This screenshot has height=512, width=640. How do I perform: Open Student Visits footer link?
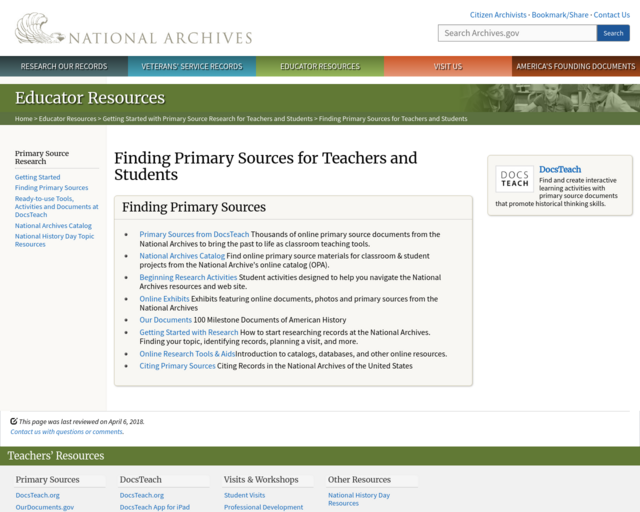point(244,495)
